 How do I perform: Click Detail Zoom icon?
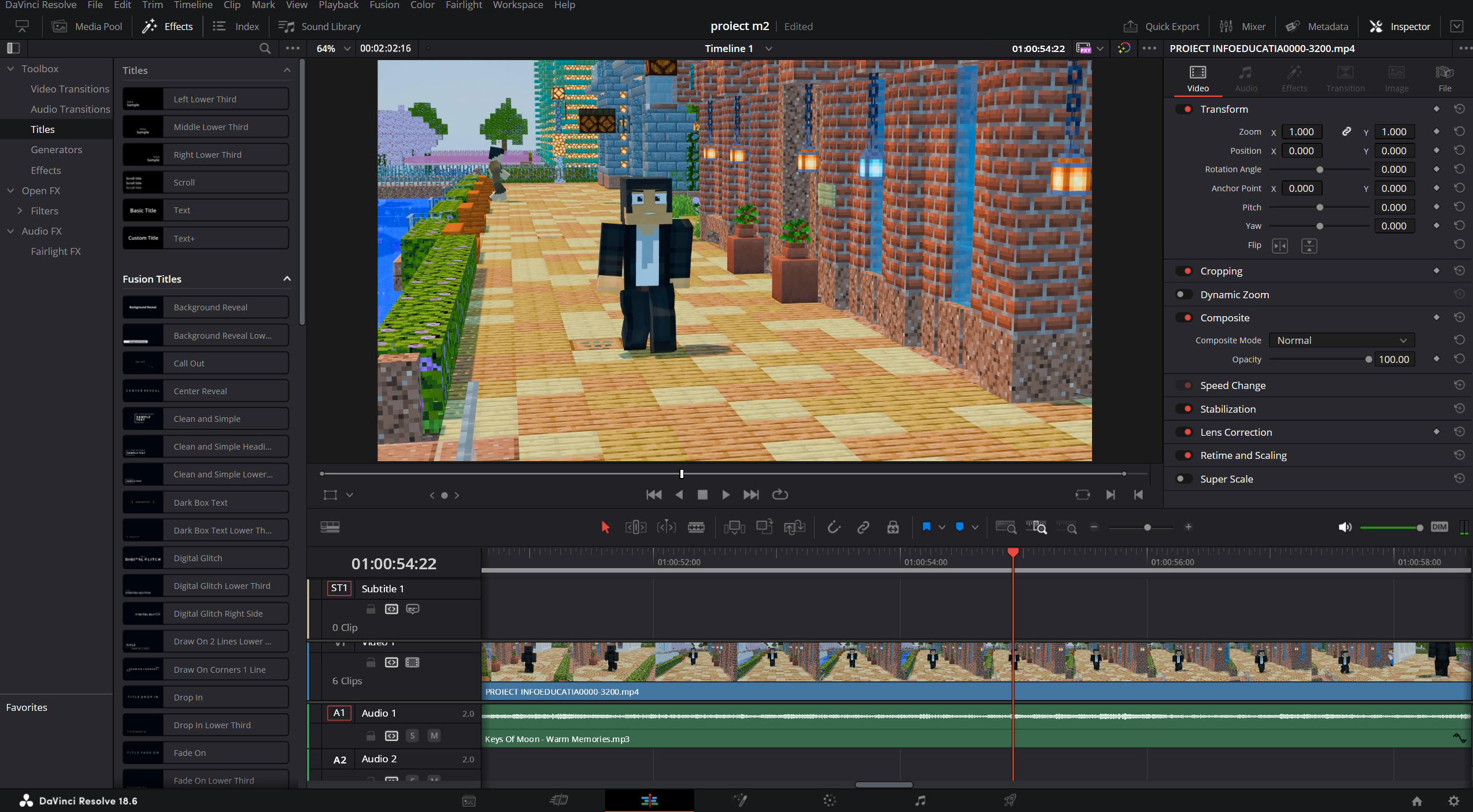1037,527
